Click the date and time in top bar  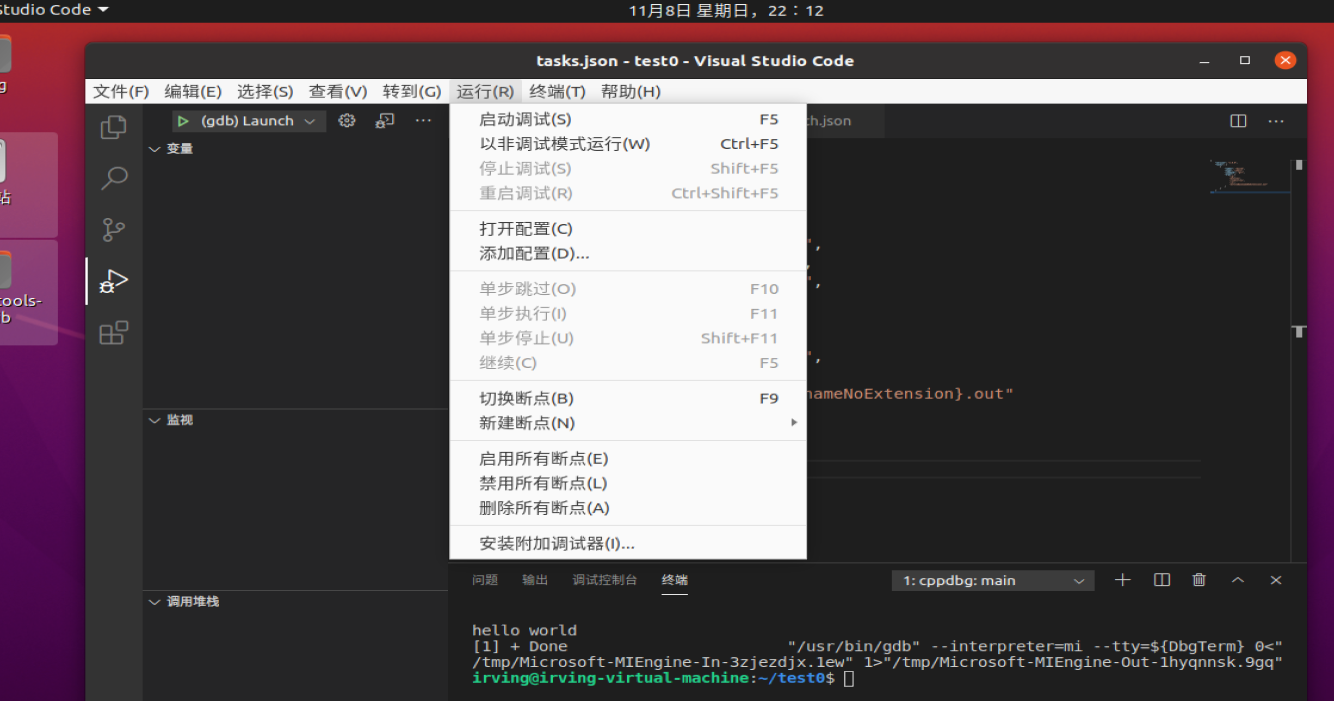(x=726, y=10)
